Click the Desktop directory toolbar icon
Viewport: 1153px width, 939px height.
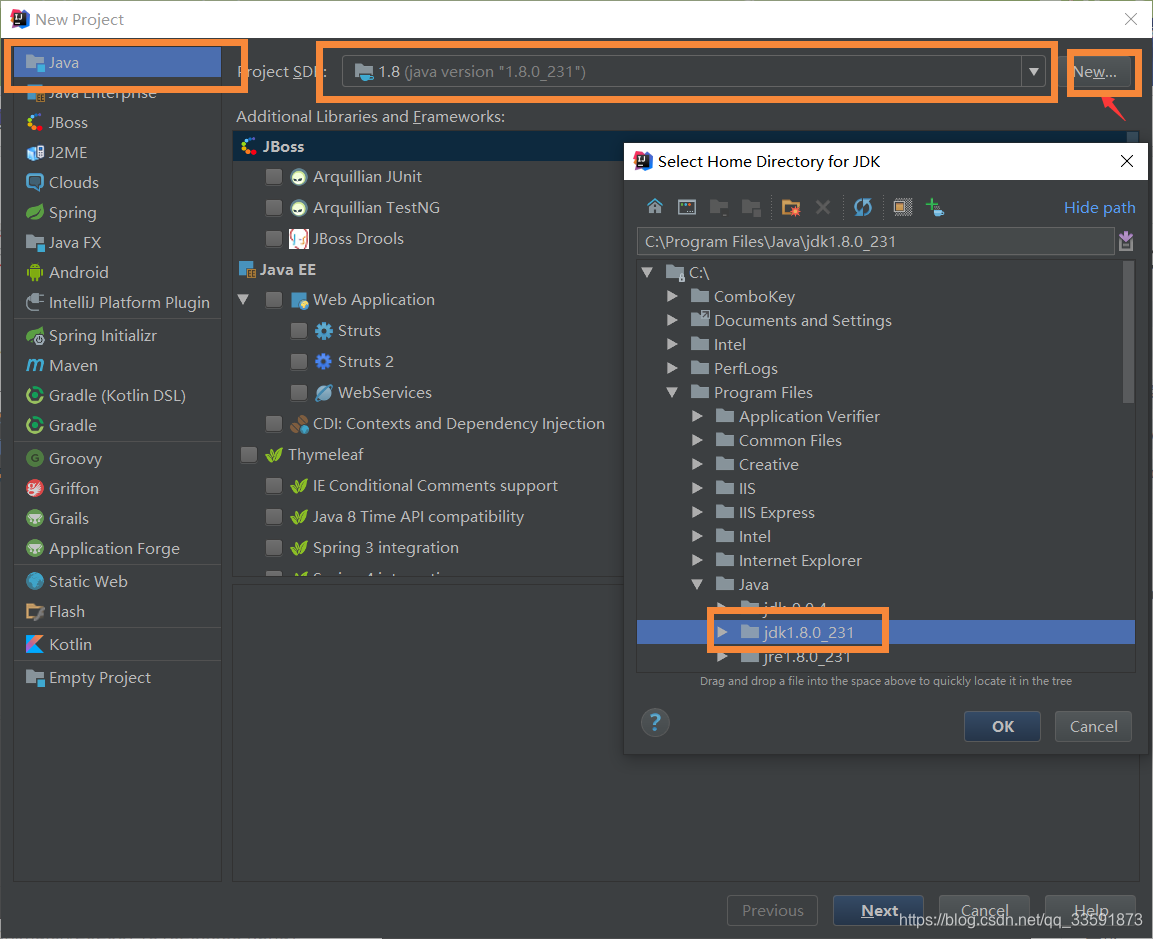687,207
